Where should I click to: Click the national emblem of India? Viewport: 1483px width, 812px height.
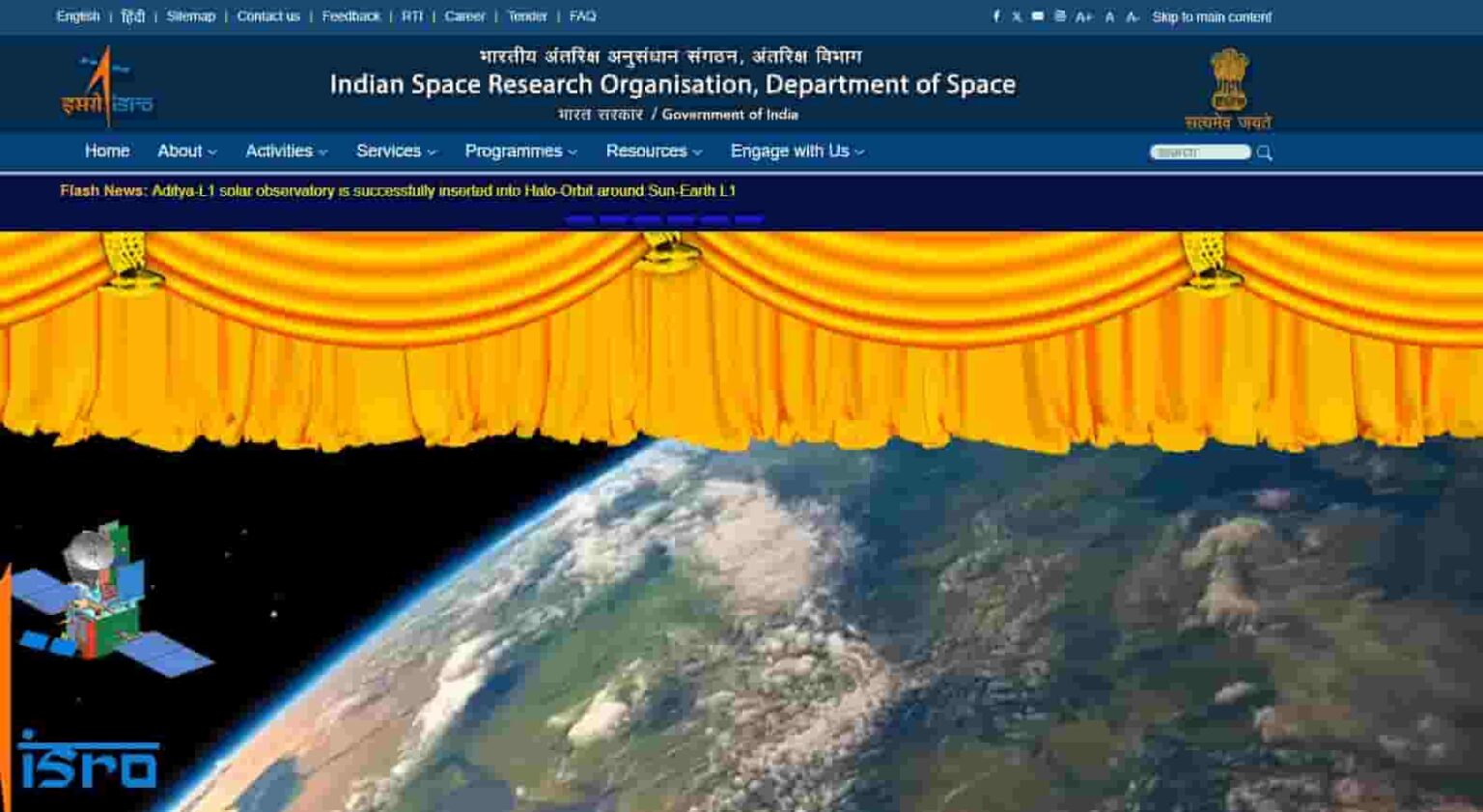1228,85
